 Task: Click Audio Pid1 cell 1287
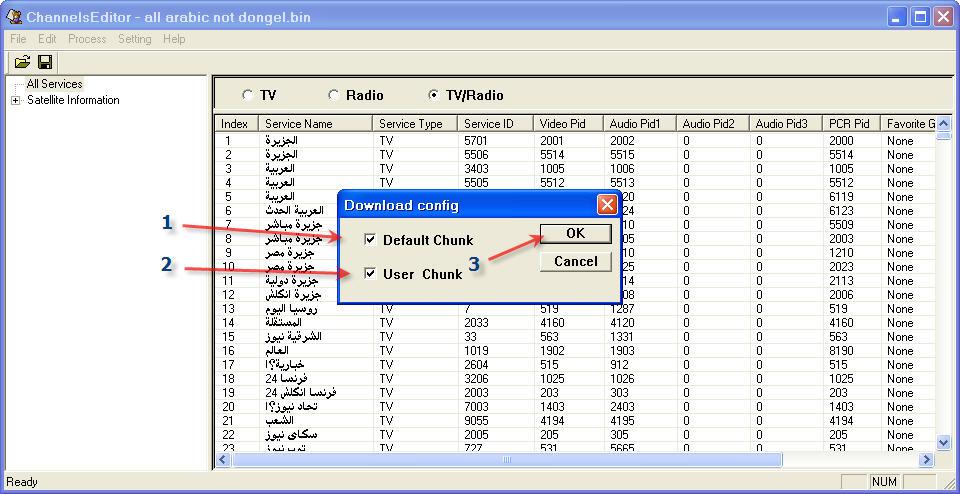(622, 309)
